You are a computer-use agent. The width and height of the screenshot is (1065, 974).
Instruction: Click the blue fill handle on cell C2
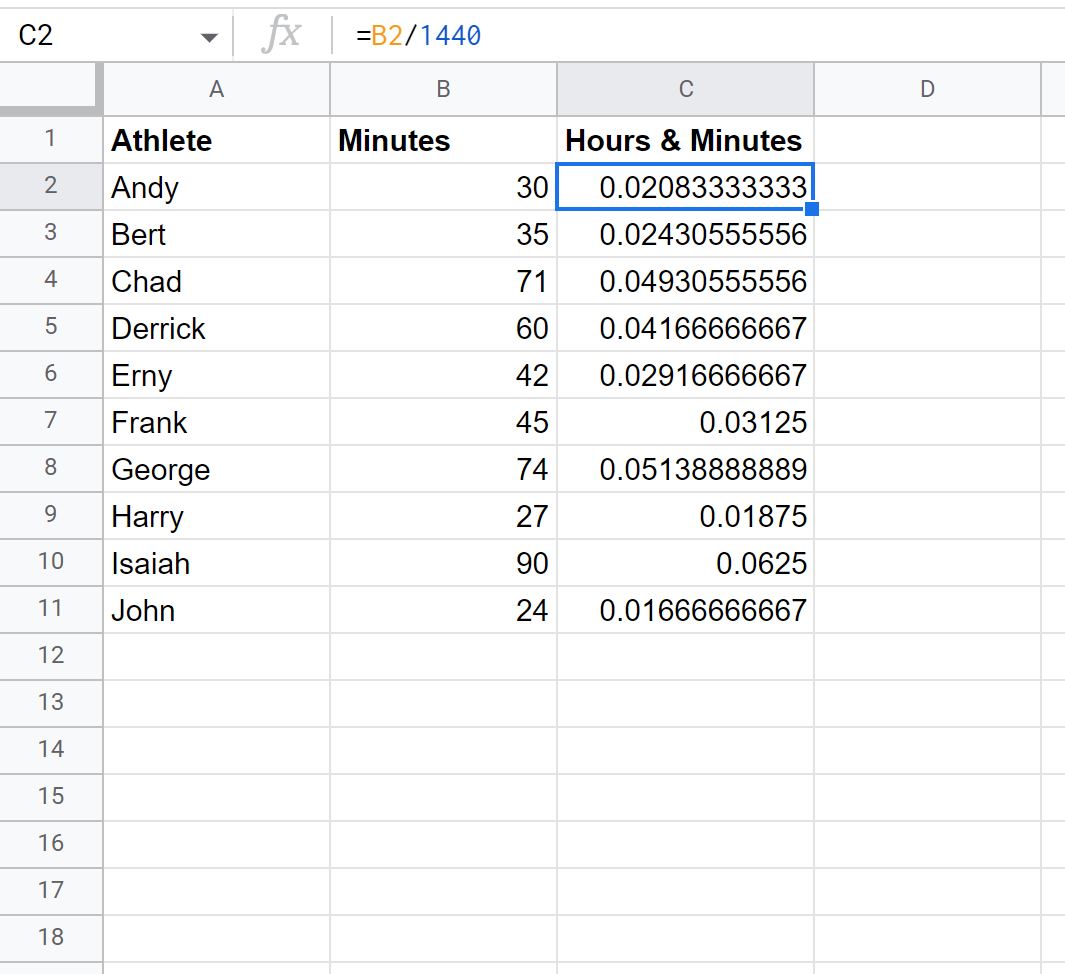(x=812, y=209)
